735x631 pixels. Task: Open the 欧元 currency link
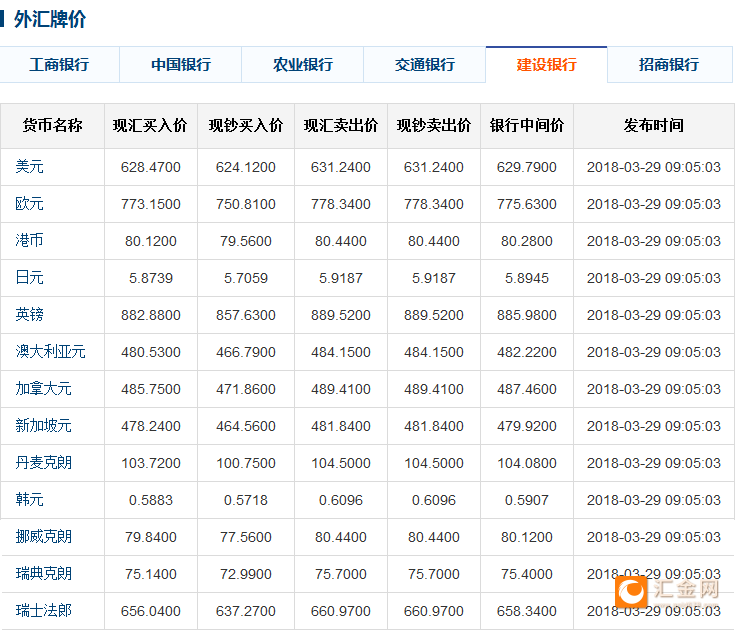30,204
